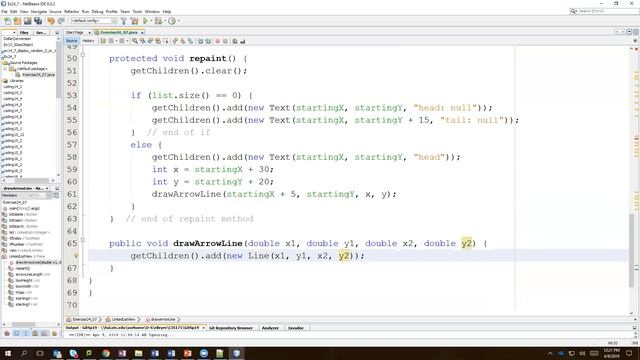The image size is (640, 360).
Task: Open the Navigate menu
Action: click(x=39, y=11)
